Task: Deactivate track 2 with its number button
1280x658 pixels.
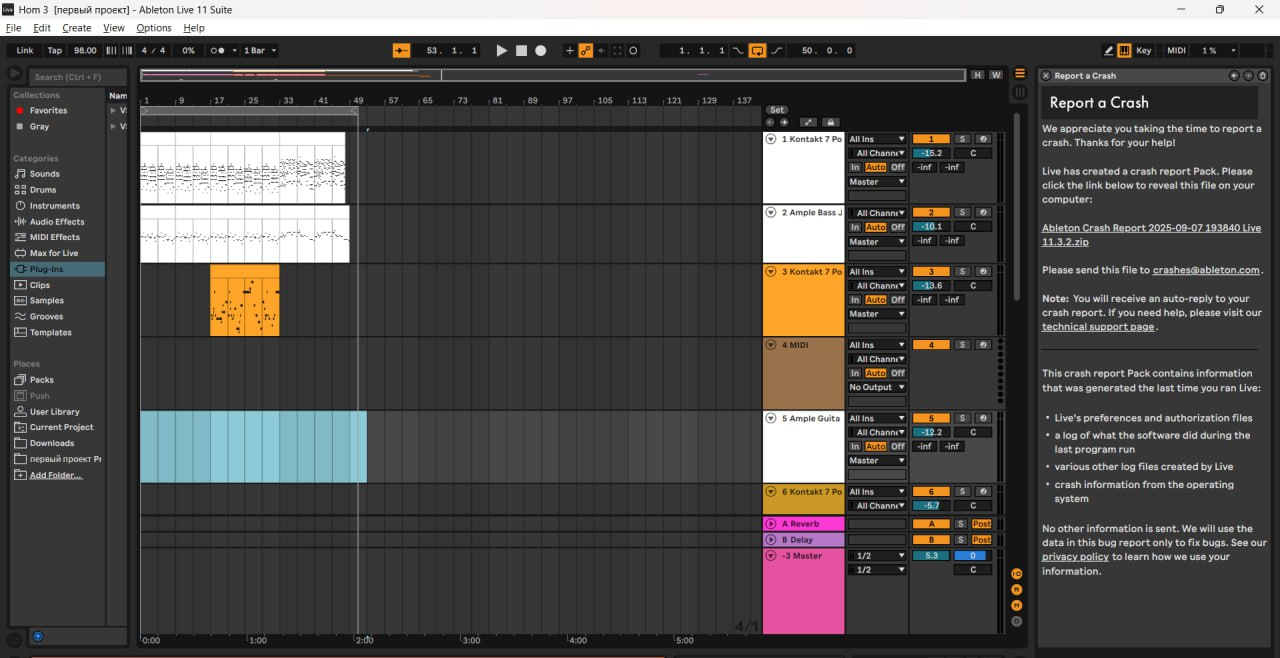Action: click(931, 212)
